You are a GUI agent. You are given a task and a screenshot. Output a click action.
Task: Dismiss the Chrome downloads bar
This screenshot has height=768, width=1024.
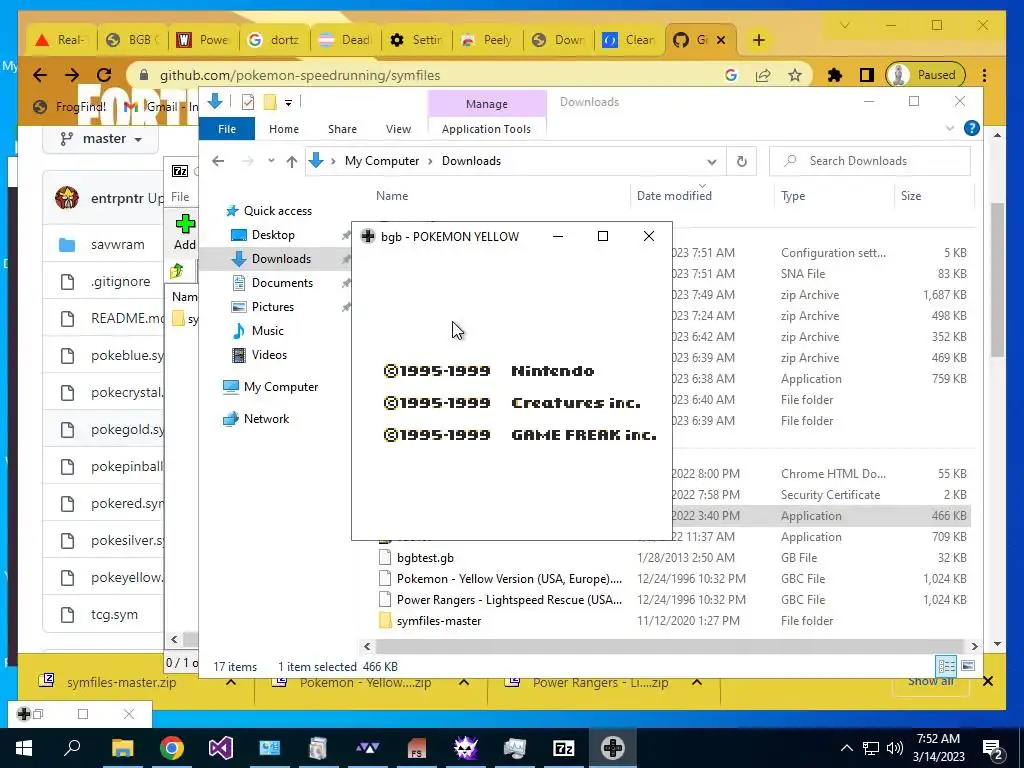point(987,681)
